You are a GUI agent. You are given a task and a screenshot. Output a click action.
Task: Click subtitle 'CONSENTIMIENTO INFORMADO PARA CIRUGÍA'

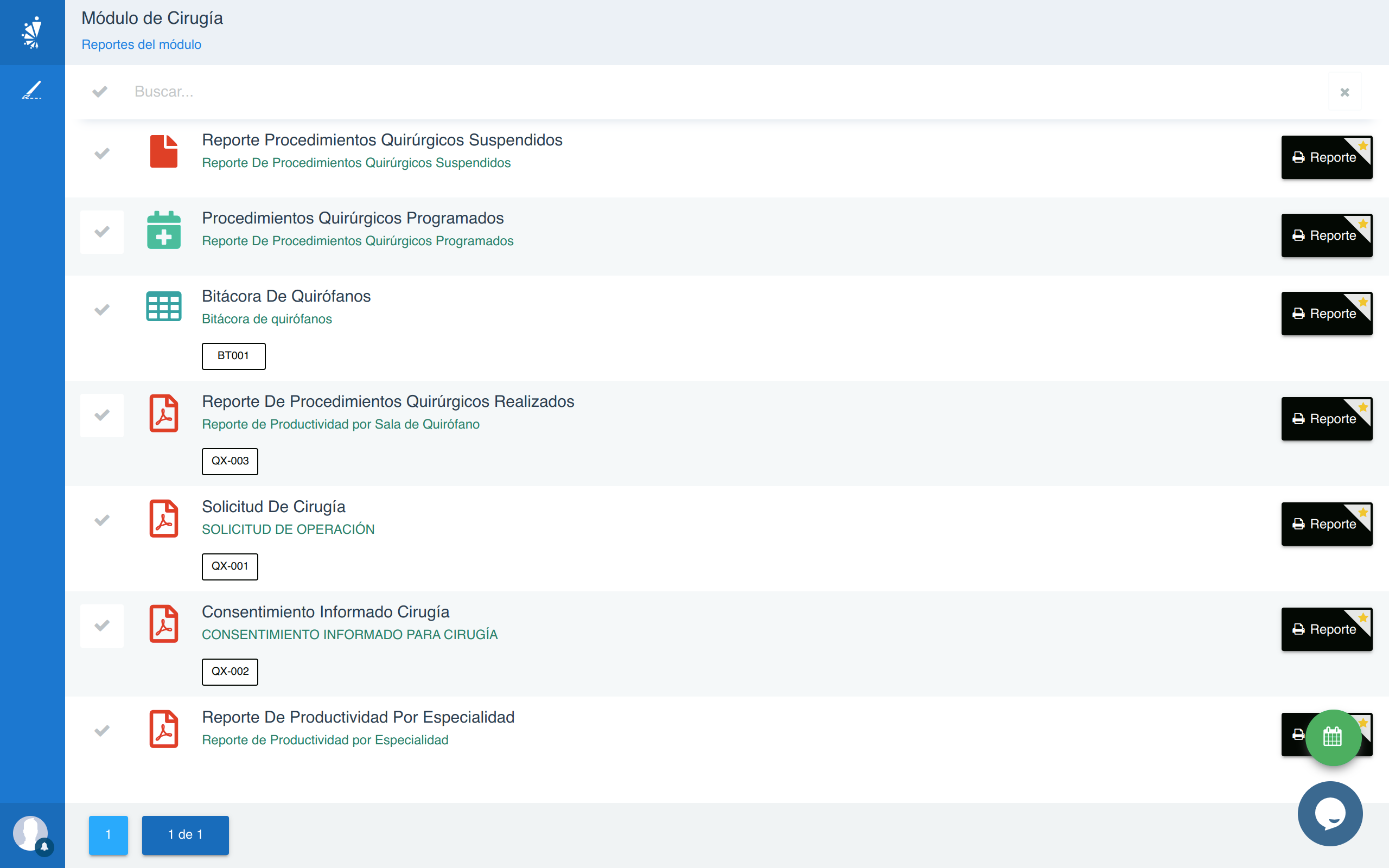pyautogui.click(x=350, y=634)
